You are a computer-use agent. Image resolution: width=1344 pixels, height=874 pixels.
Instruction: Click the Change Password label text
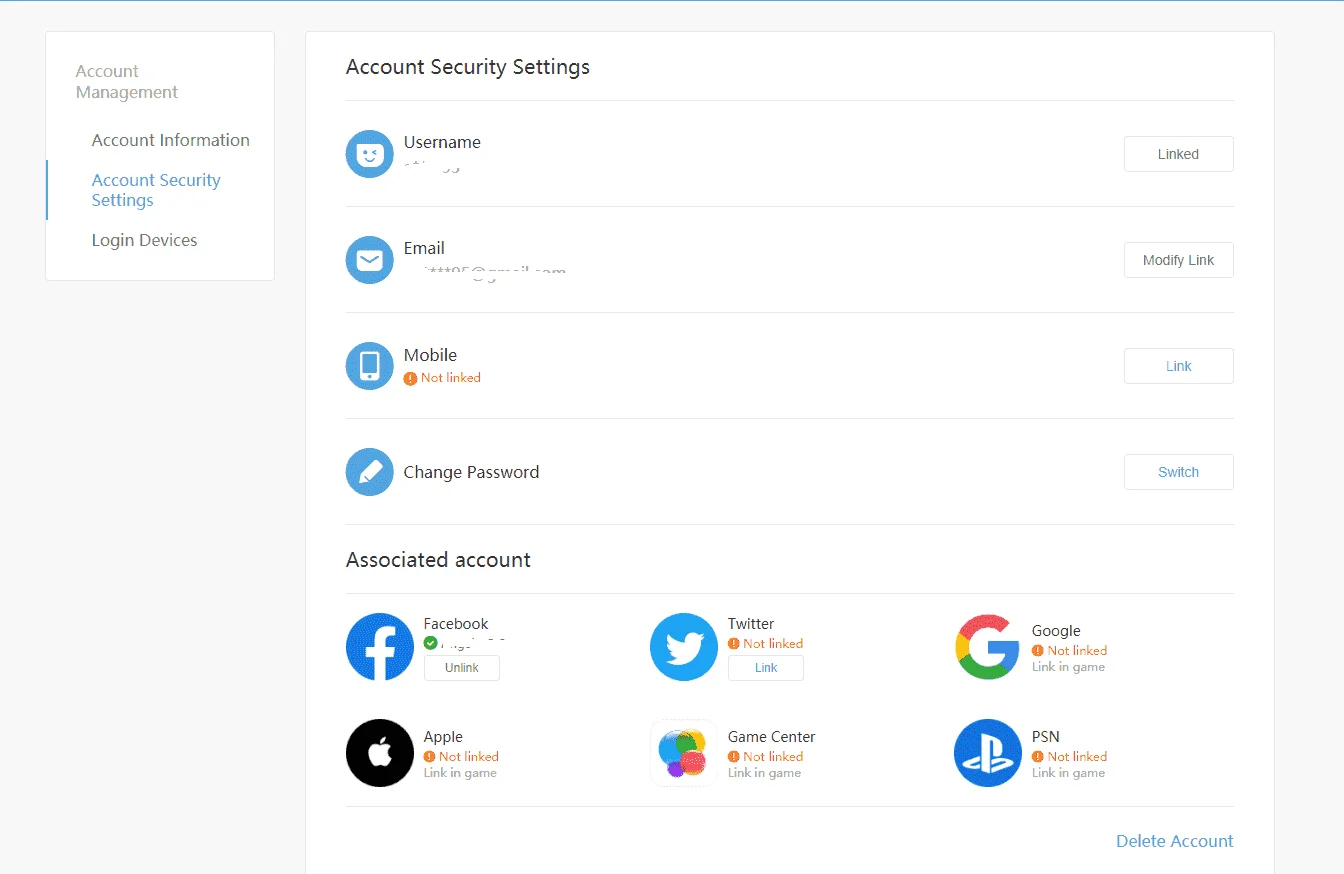[471, 472]
